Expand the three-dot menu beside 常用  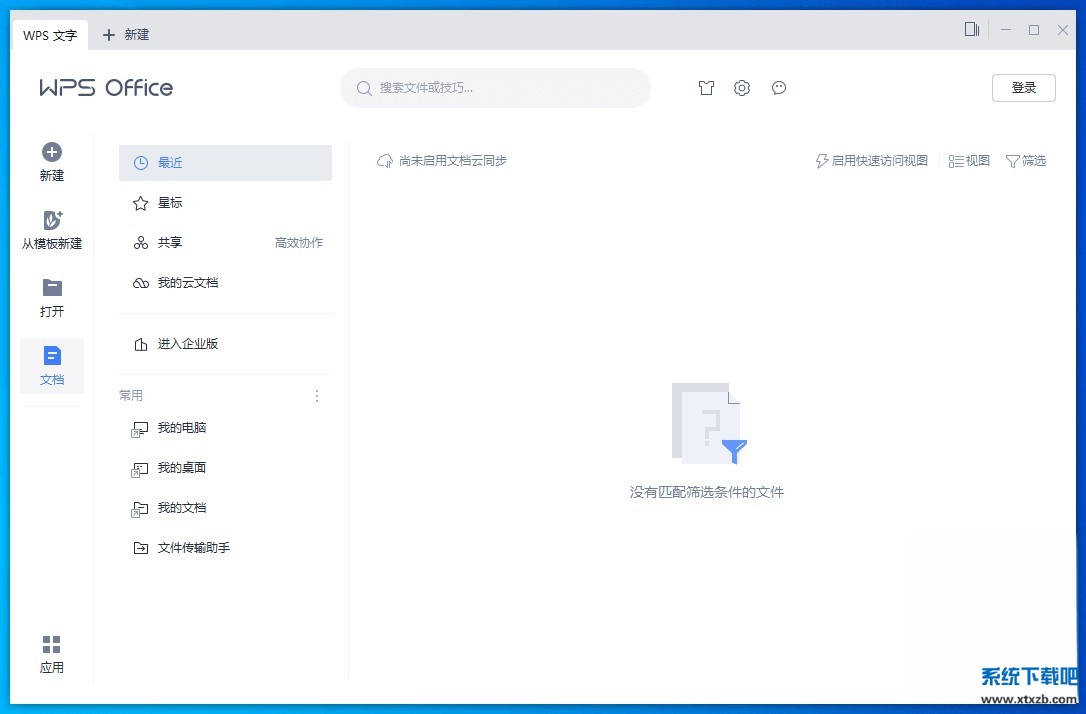click(317, 396)
